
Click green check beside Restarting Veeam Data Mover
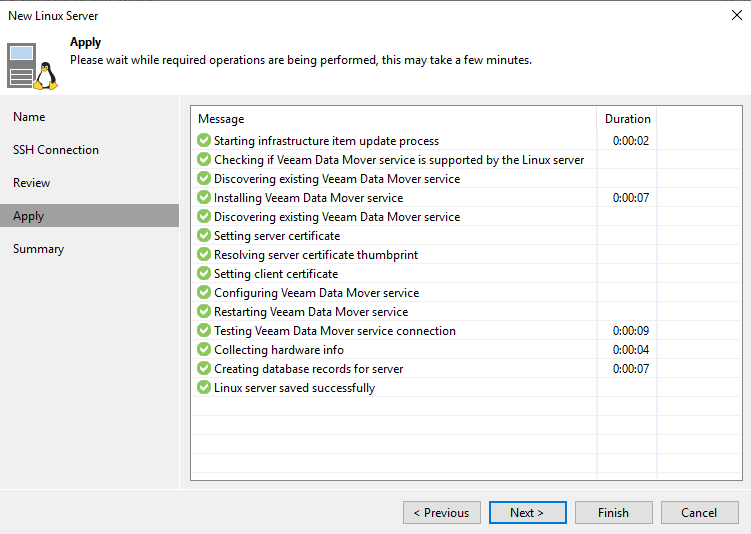click(204, 311)
